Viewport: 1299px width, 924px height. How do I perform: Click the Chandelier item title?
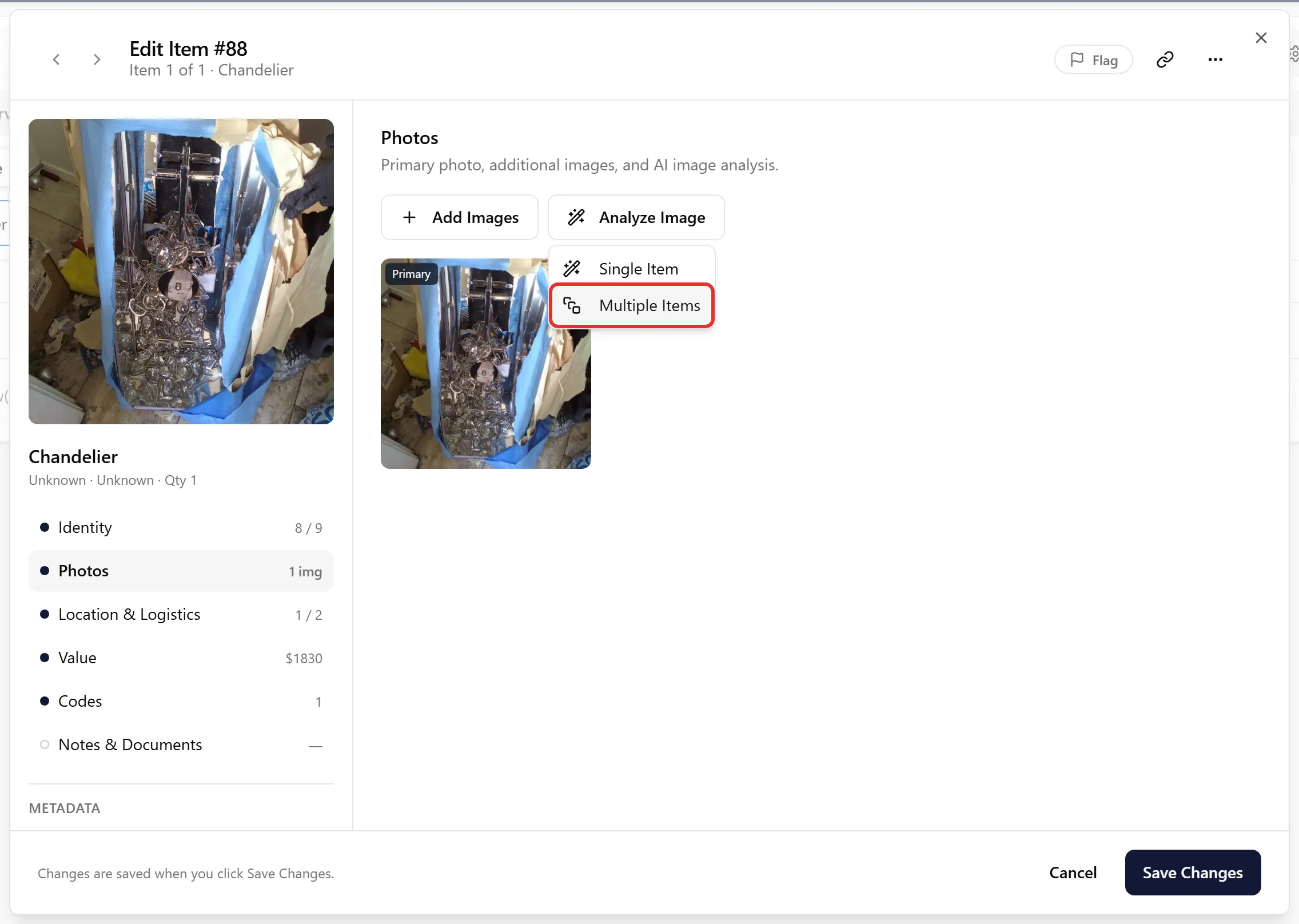pos(73,456)
